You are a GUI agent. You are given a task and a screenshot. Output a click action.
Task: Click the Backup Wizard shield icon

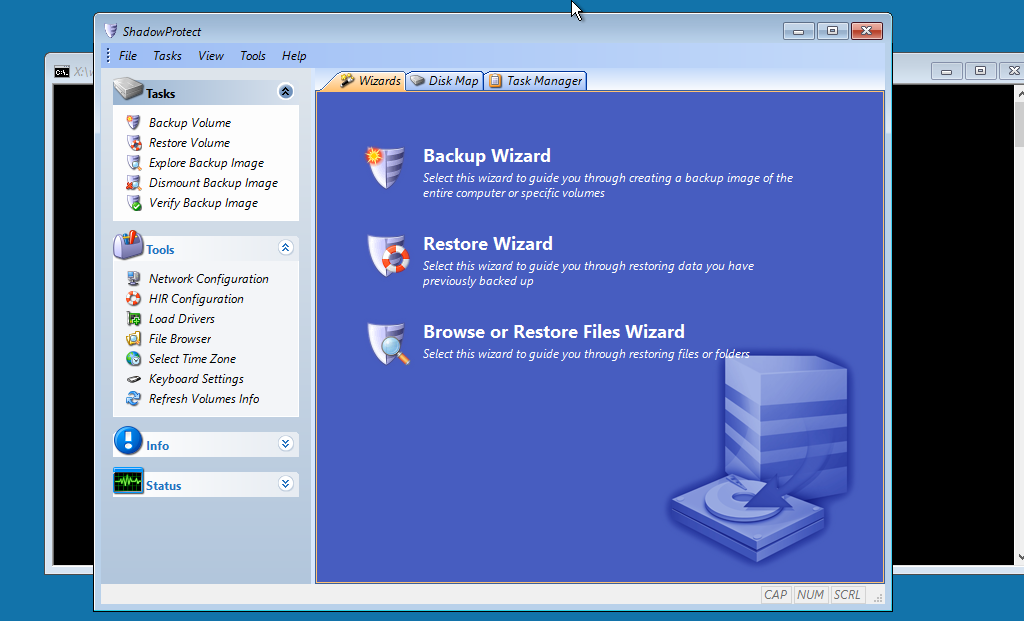click(384, 167)
